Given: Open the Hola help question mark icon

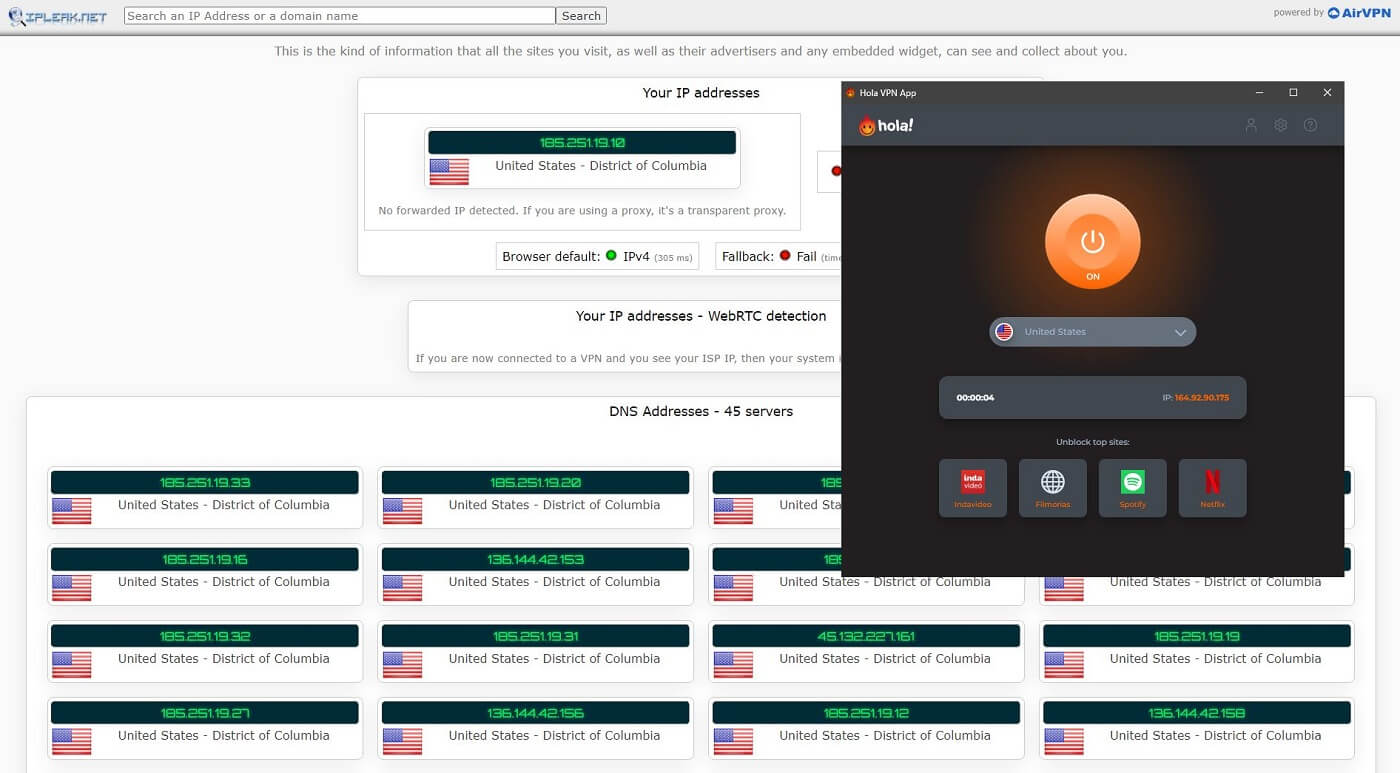Looking at the screenshot, I should click(1310, 125).
